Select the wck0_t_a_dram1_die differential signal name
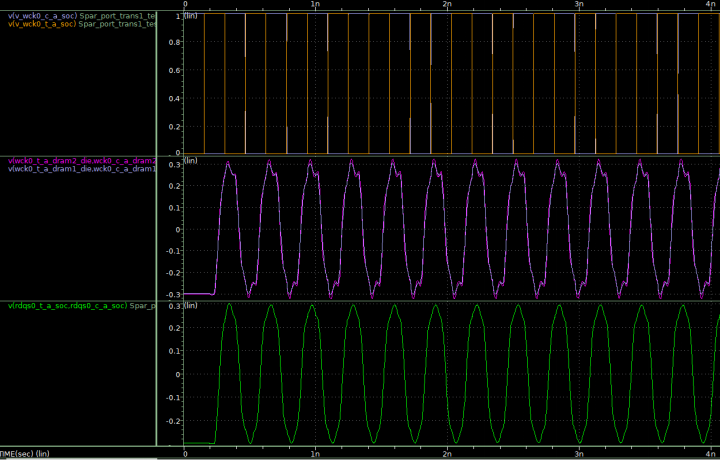 82,169
